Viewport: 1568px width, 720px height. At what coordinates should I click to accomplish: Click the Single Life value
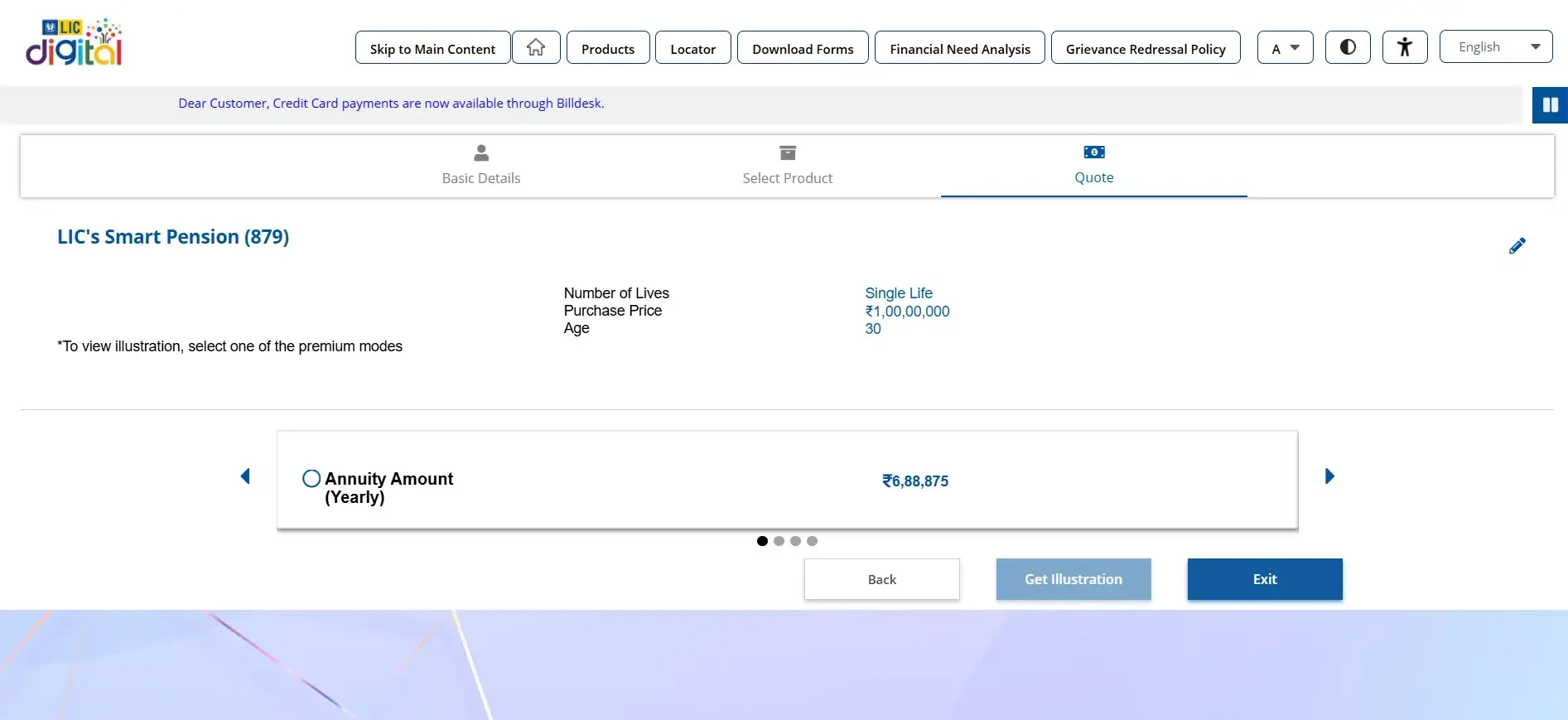pos(899,293)
